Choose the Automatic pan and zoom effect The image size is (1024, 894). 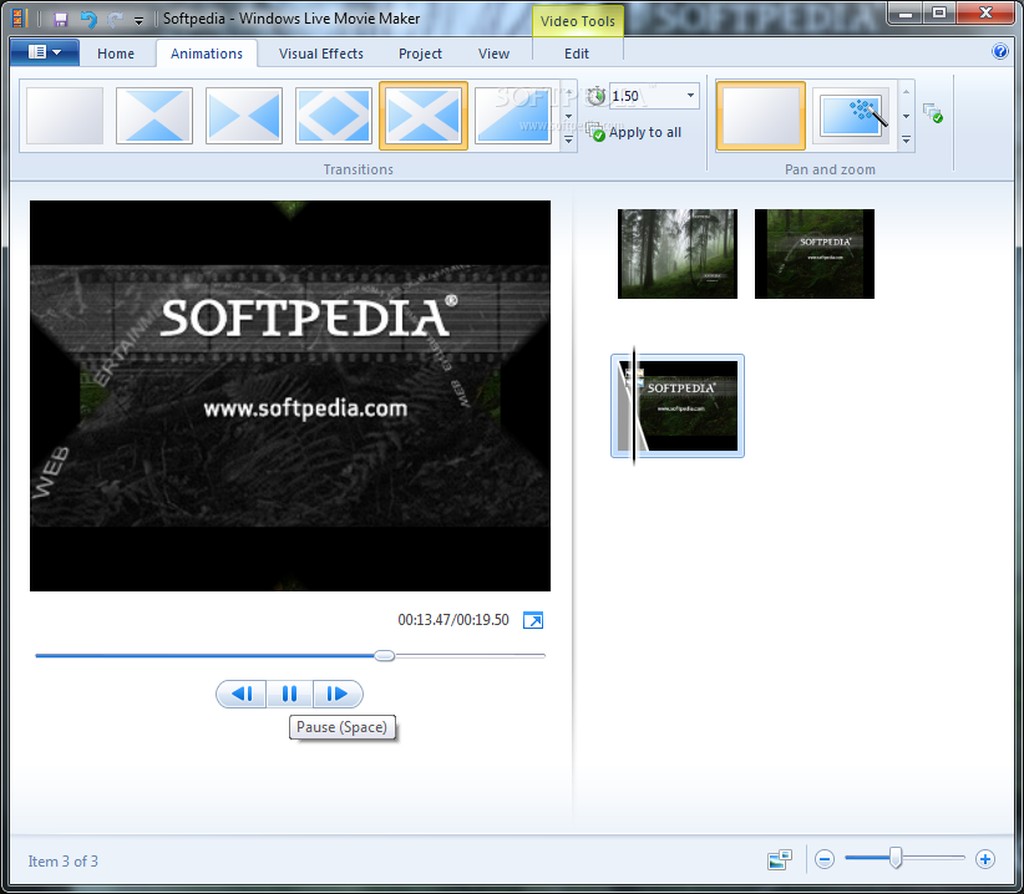(851, 116)
